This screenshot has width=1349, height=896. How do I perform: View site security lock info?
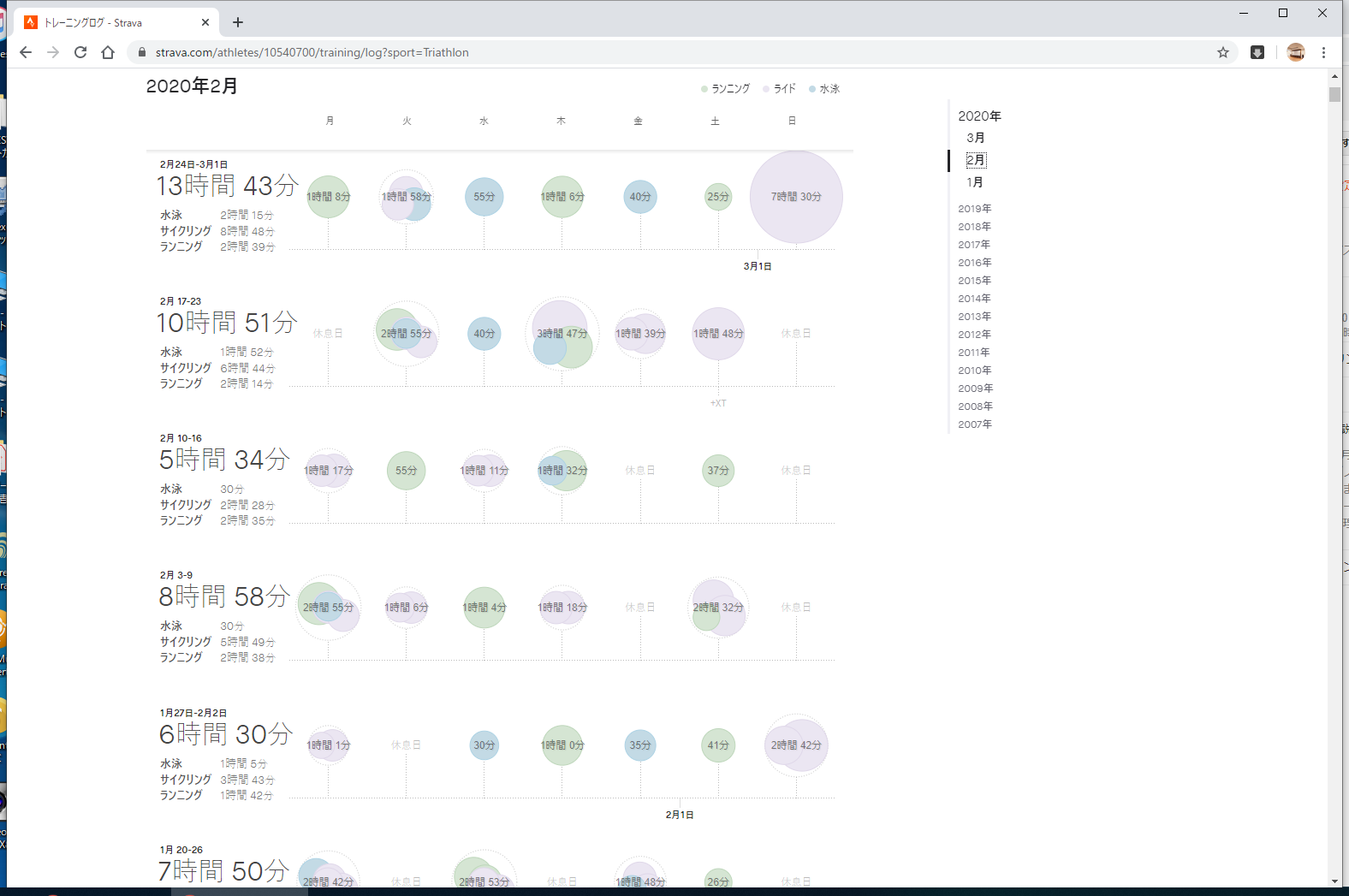click(142, 52)
